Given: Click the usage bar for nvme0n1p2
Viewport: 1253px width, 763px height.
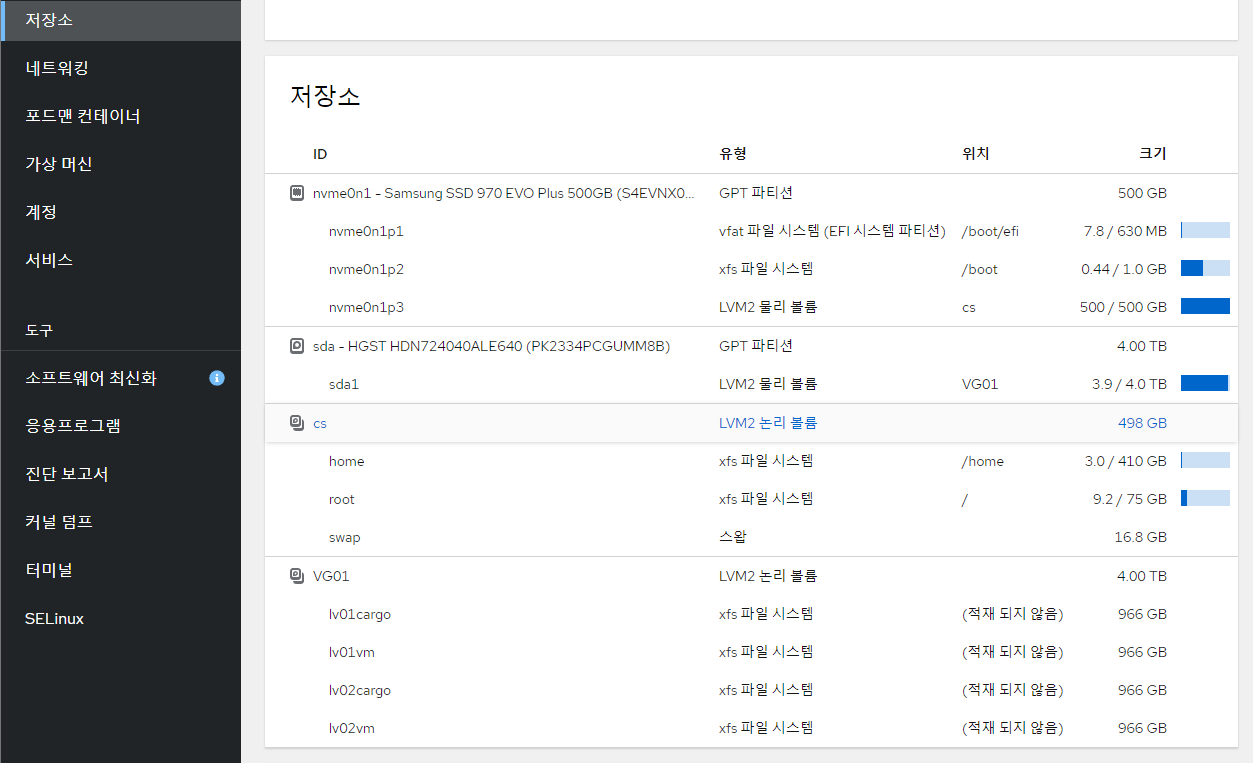Looking at the screenshot, I should [1205, 268].
